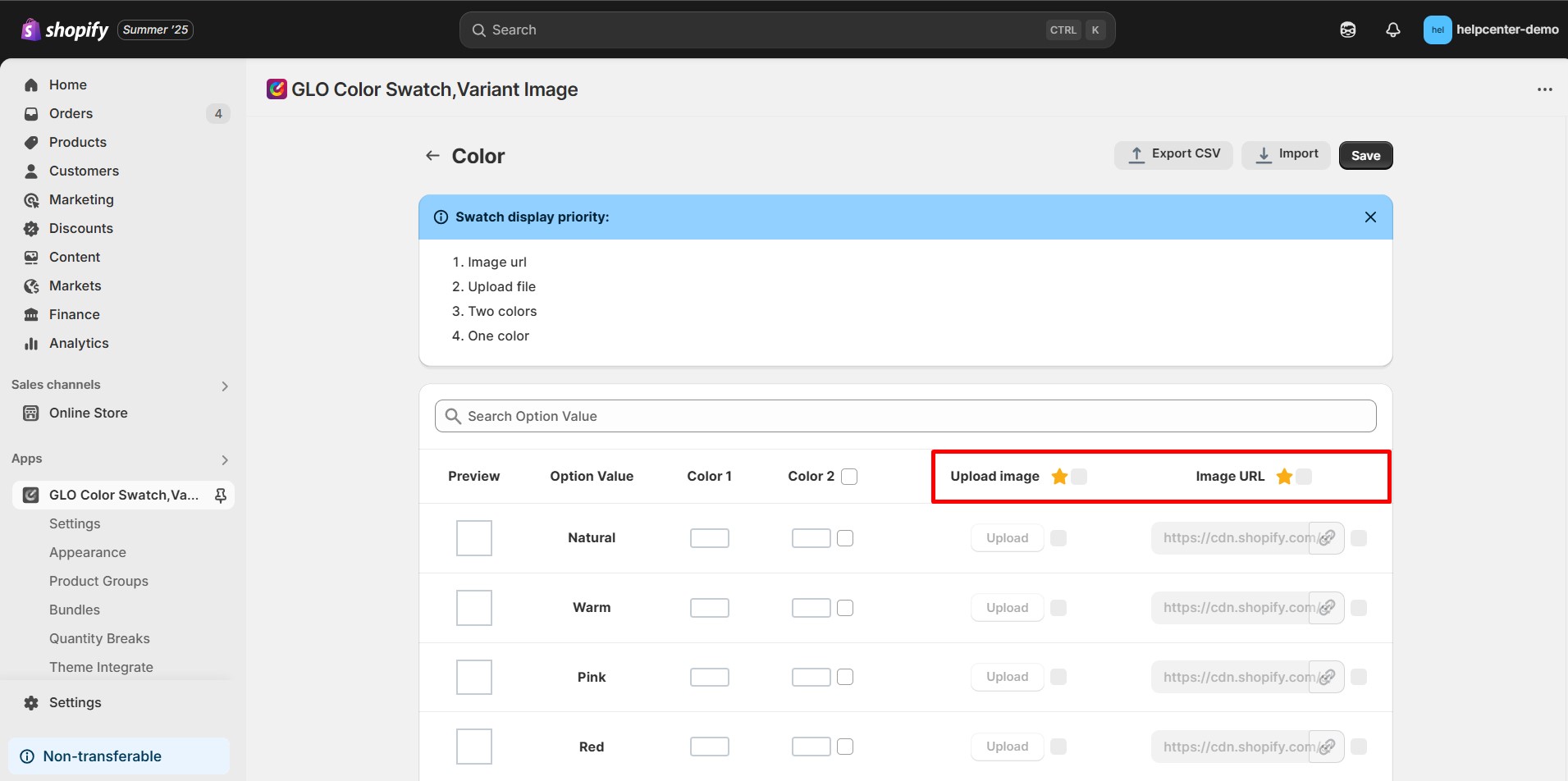
Task: Enable the Color 2 header checkbox
Action: click(x=849, y=477)
